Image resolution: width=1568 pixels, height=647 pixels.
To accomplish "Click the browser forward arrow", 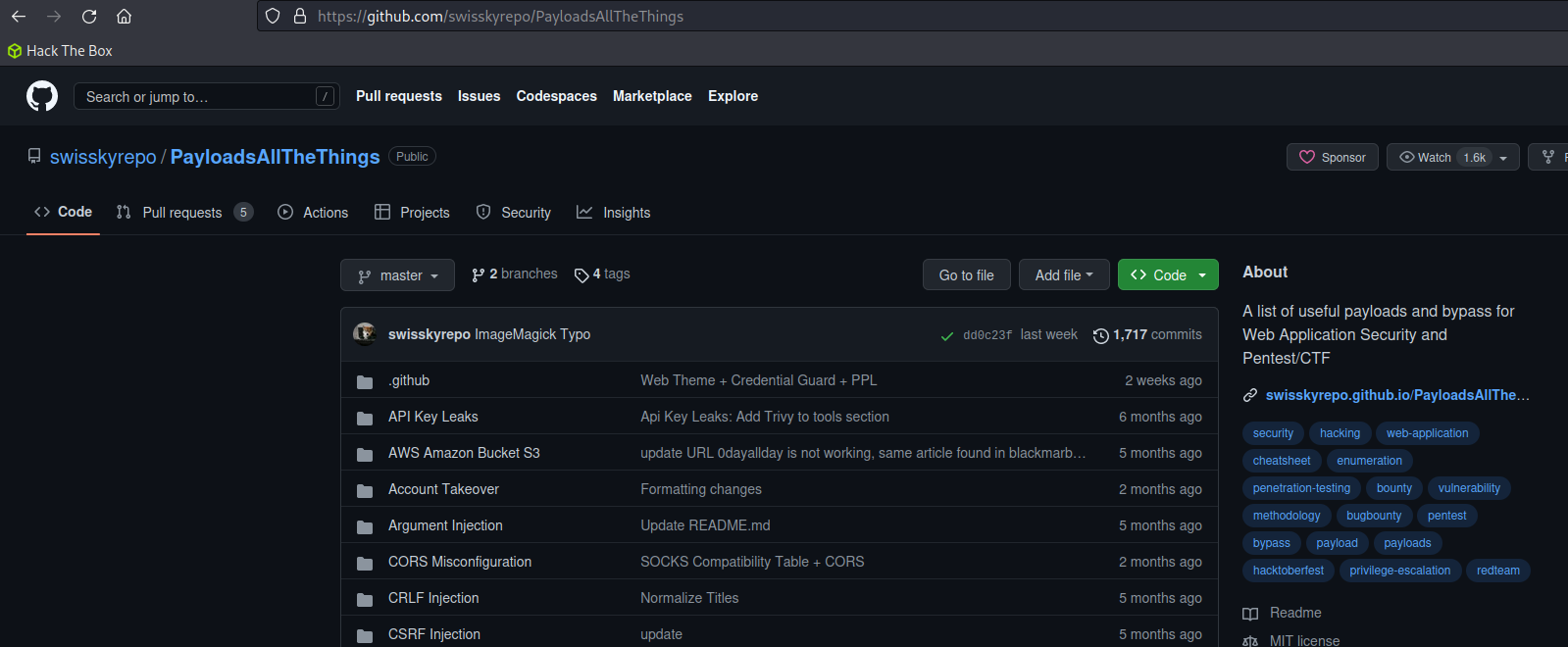I will click(54, 17).
